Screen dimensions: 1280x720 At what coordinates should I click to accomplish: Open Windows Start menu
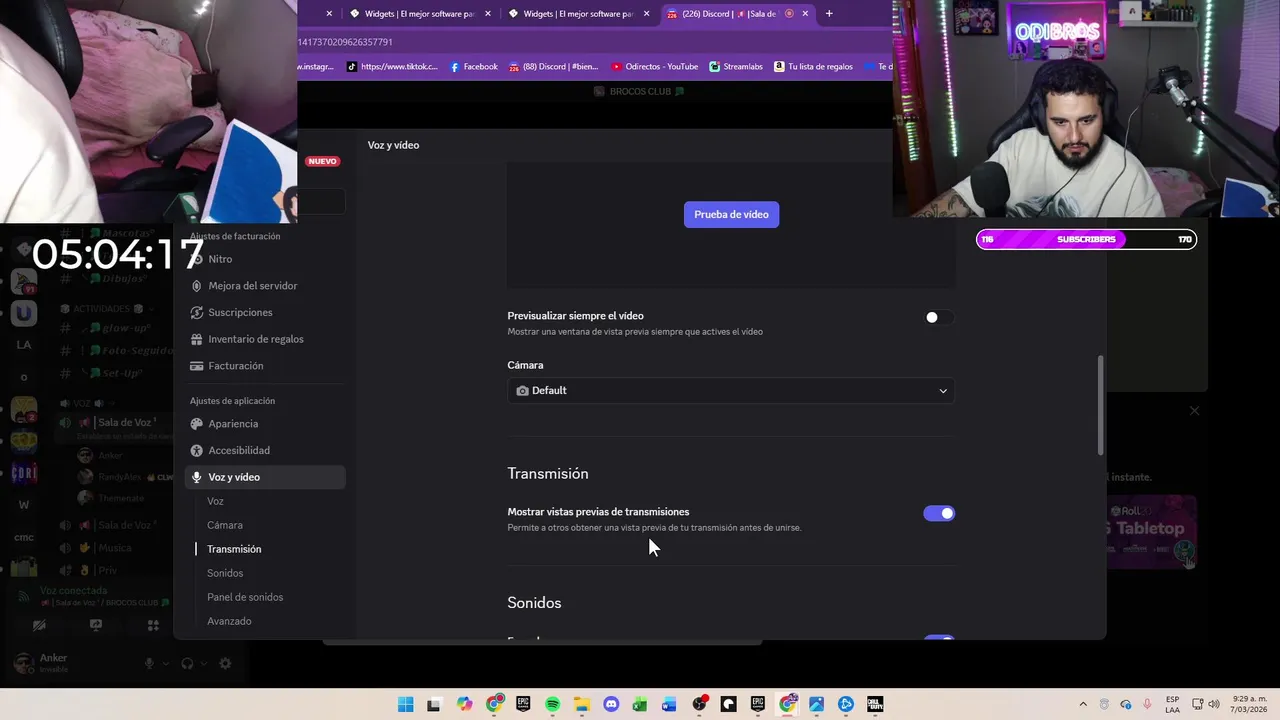point(405,704)
